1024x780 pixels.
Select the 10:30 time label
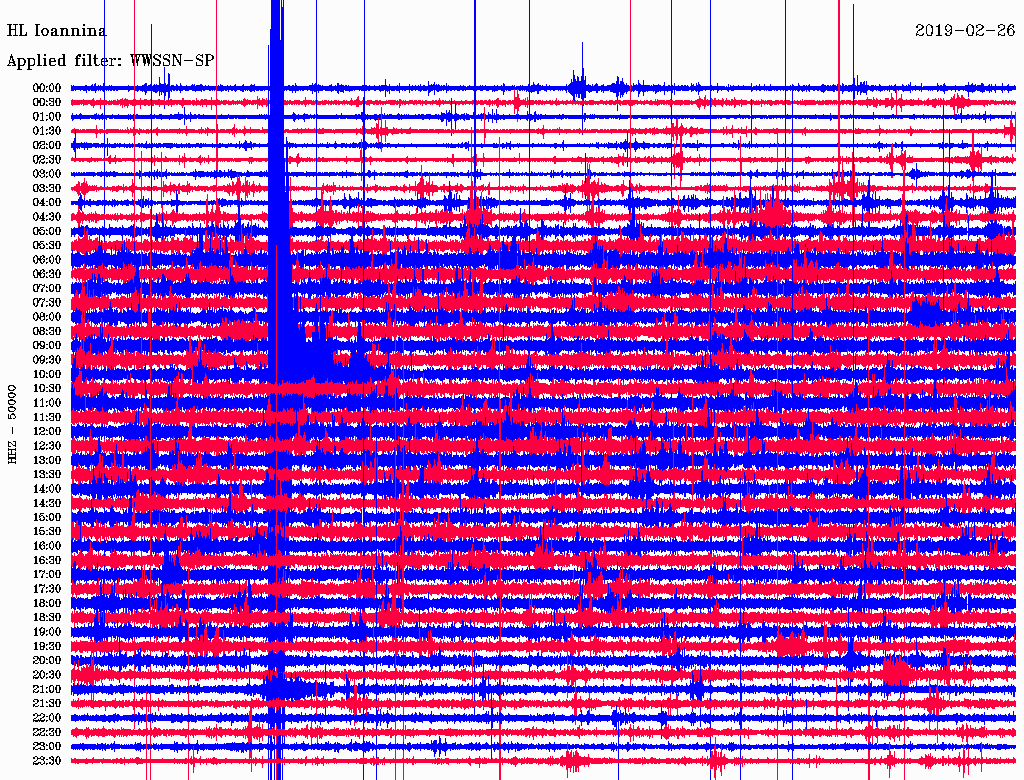tap(47, 388)
